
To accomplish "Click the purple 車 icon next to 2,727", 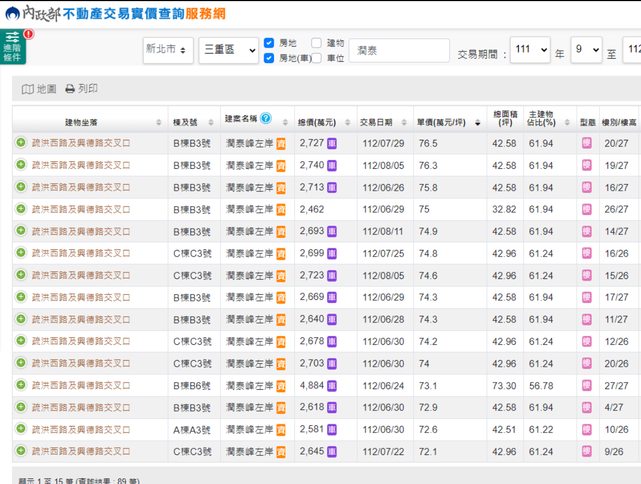I will (x=332, y=144).
